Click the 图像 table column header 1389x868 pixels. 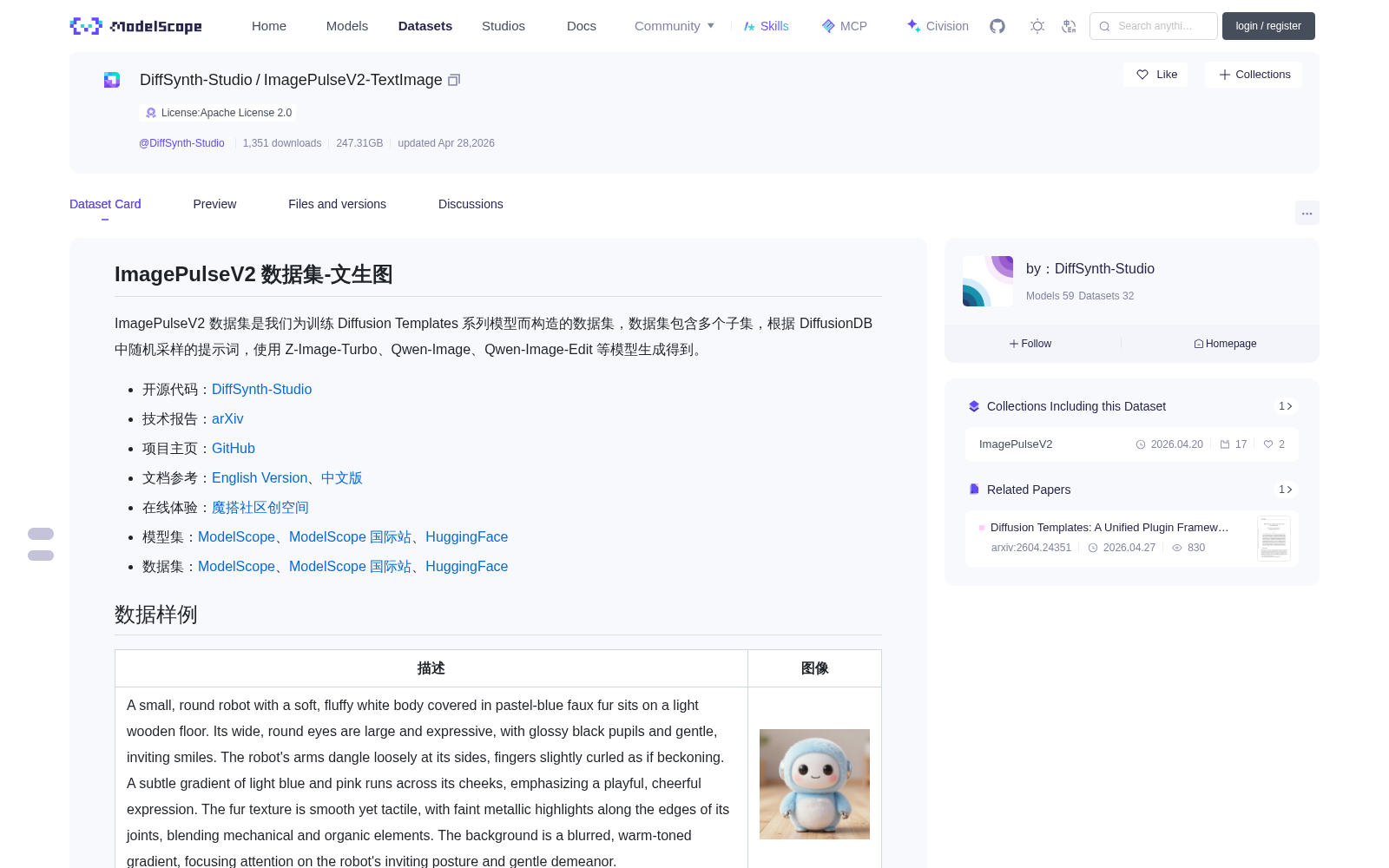[814, 668]
